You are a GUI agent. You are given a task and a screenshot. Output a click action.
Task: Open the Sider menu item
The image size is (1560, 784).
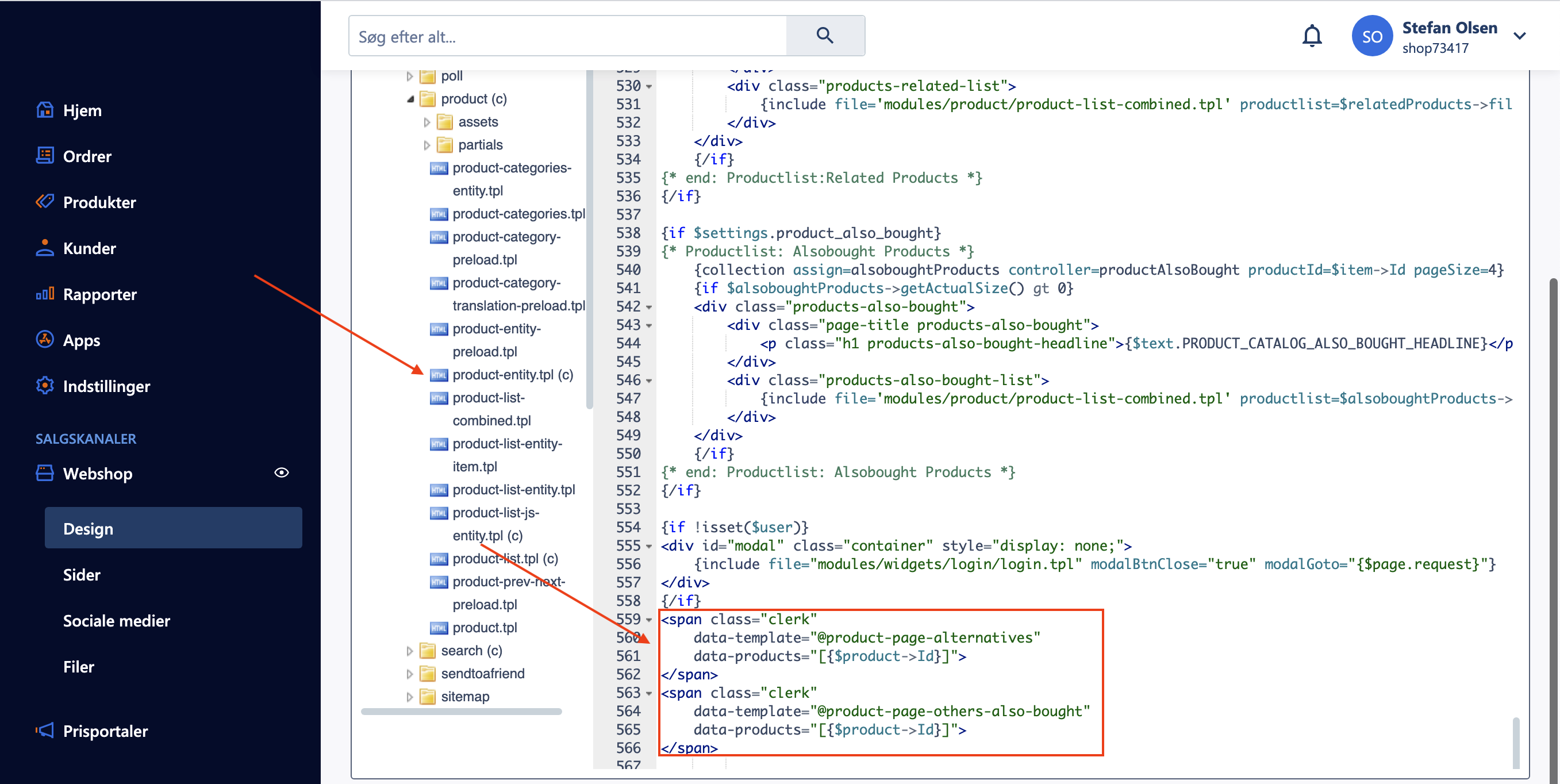[82, 575]
